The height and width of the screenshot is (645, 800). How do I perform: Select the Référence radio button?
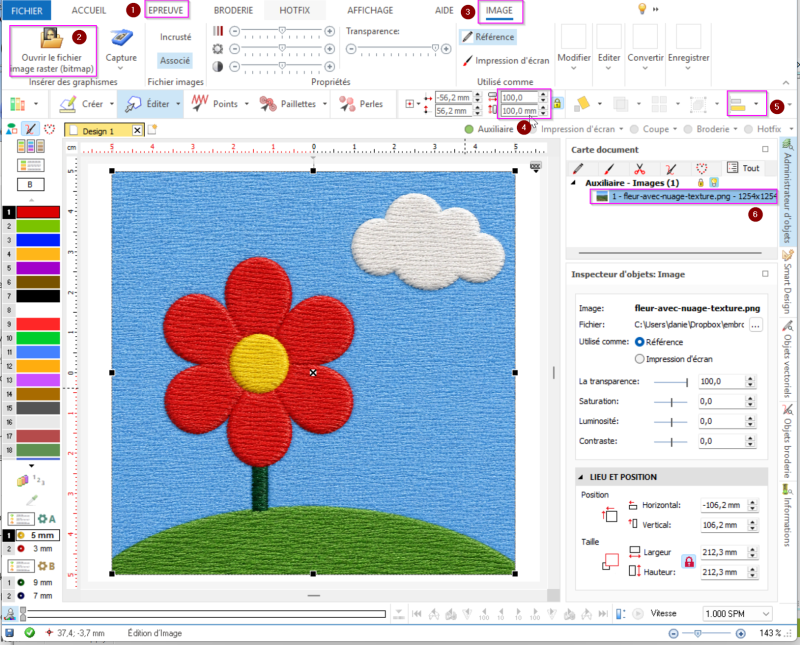pyautogui.click(x=639, y=342)
